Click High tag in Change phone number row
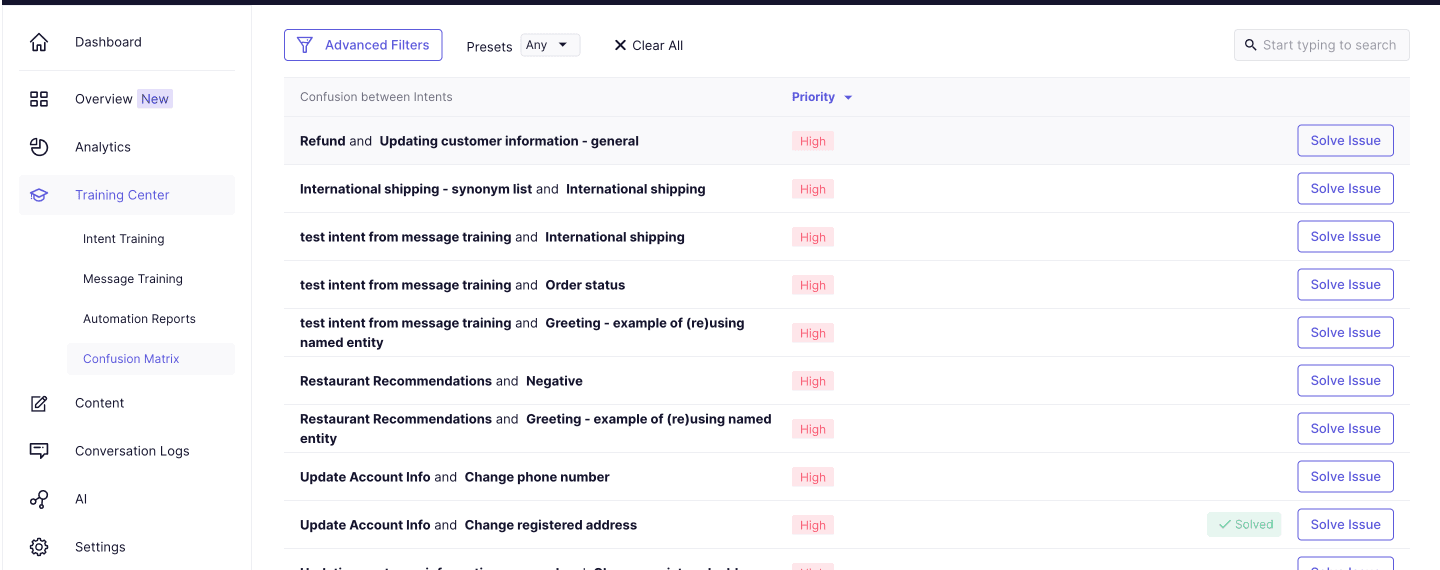Screen dimensions: 1440x570 pos(813,477)
